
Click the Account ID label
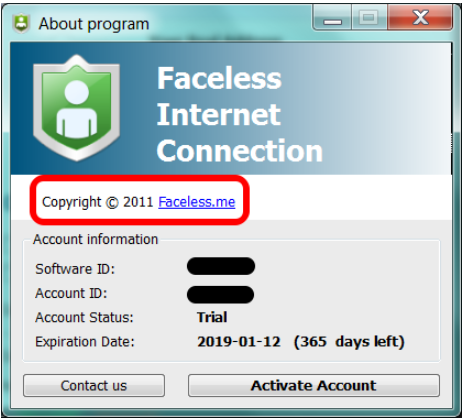[x=71, y=293]
